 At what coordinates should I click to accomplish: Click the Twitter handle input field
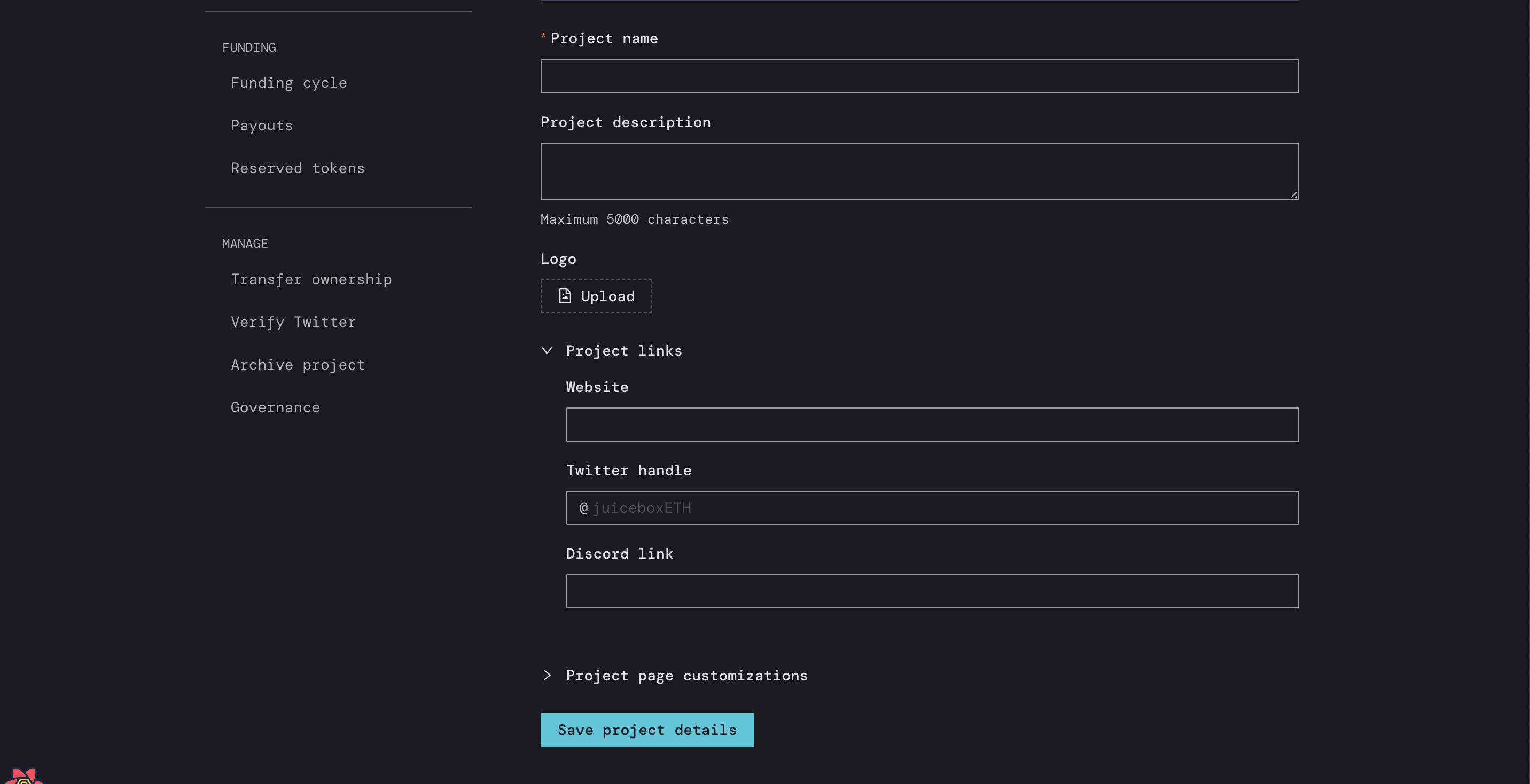[932, 507]
